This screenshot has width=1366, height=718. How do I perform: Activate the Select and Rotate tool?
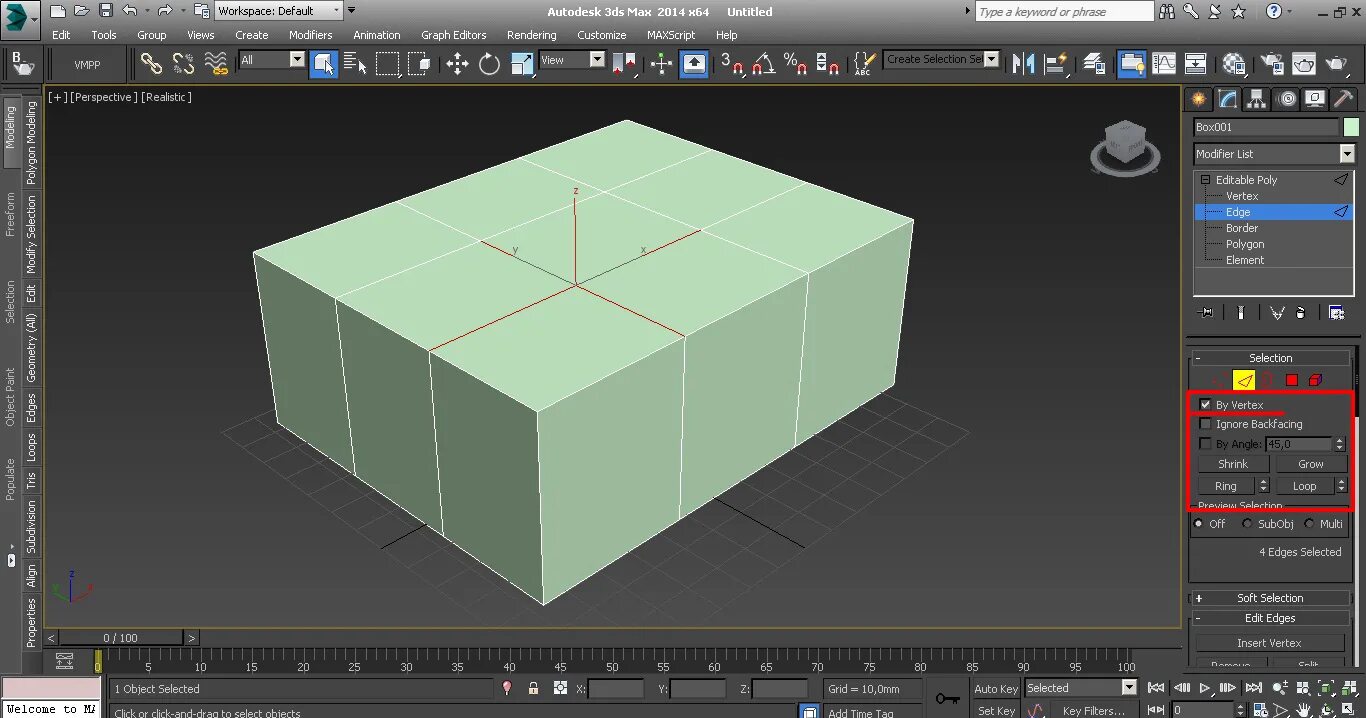click(489, 64)
